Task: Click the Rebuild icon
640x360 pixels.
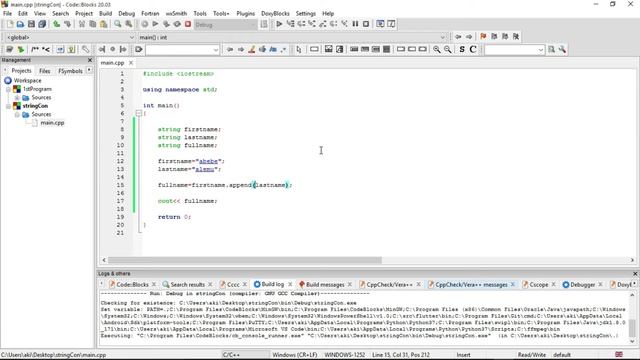Action: coord(177,24)
